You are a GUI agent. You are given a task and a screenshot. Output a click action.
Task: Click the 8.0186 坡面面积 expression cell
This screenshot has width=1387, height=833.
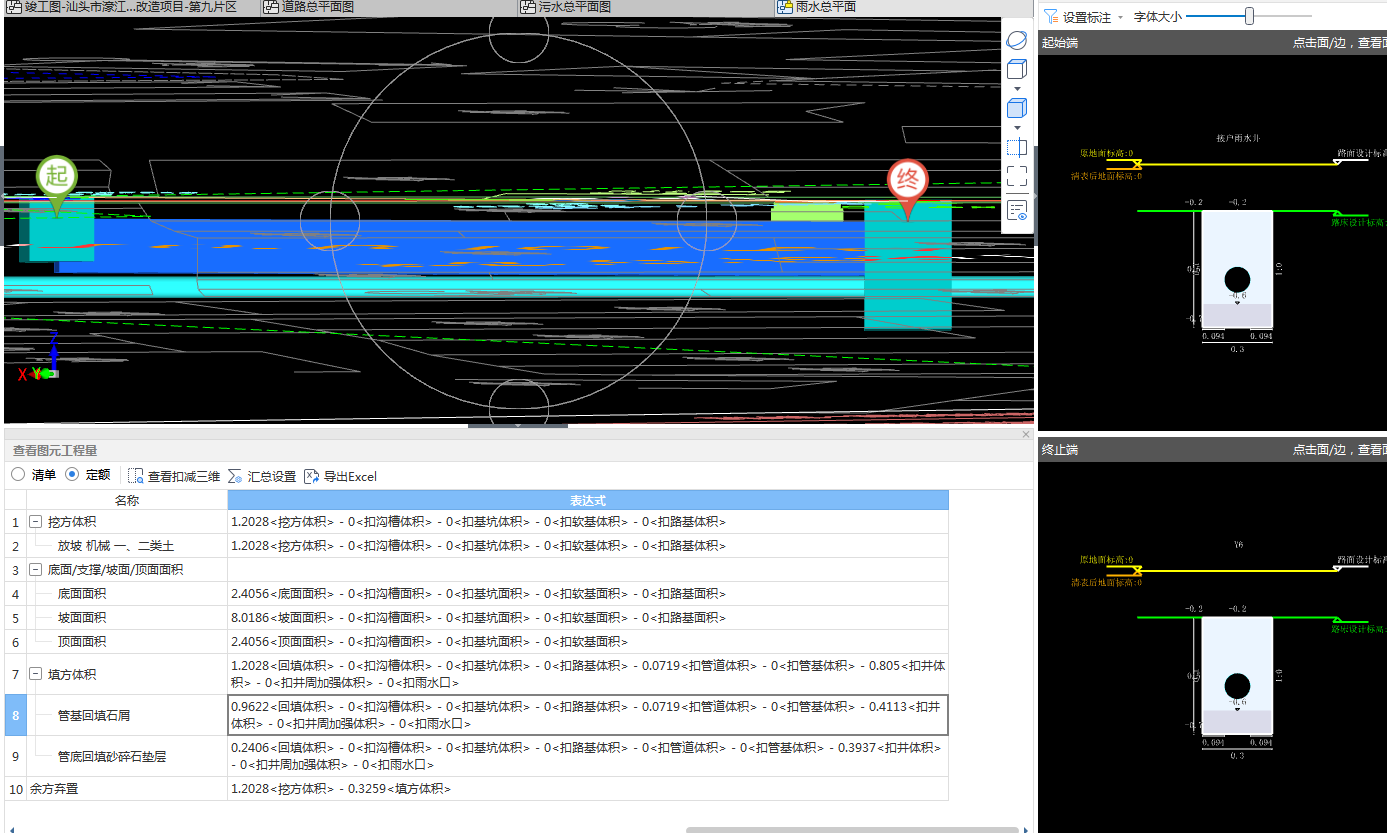click(x=588, y=618)
